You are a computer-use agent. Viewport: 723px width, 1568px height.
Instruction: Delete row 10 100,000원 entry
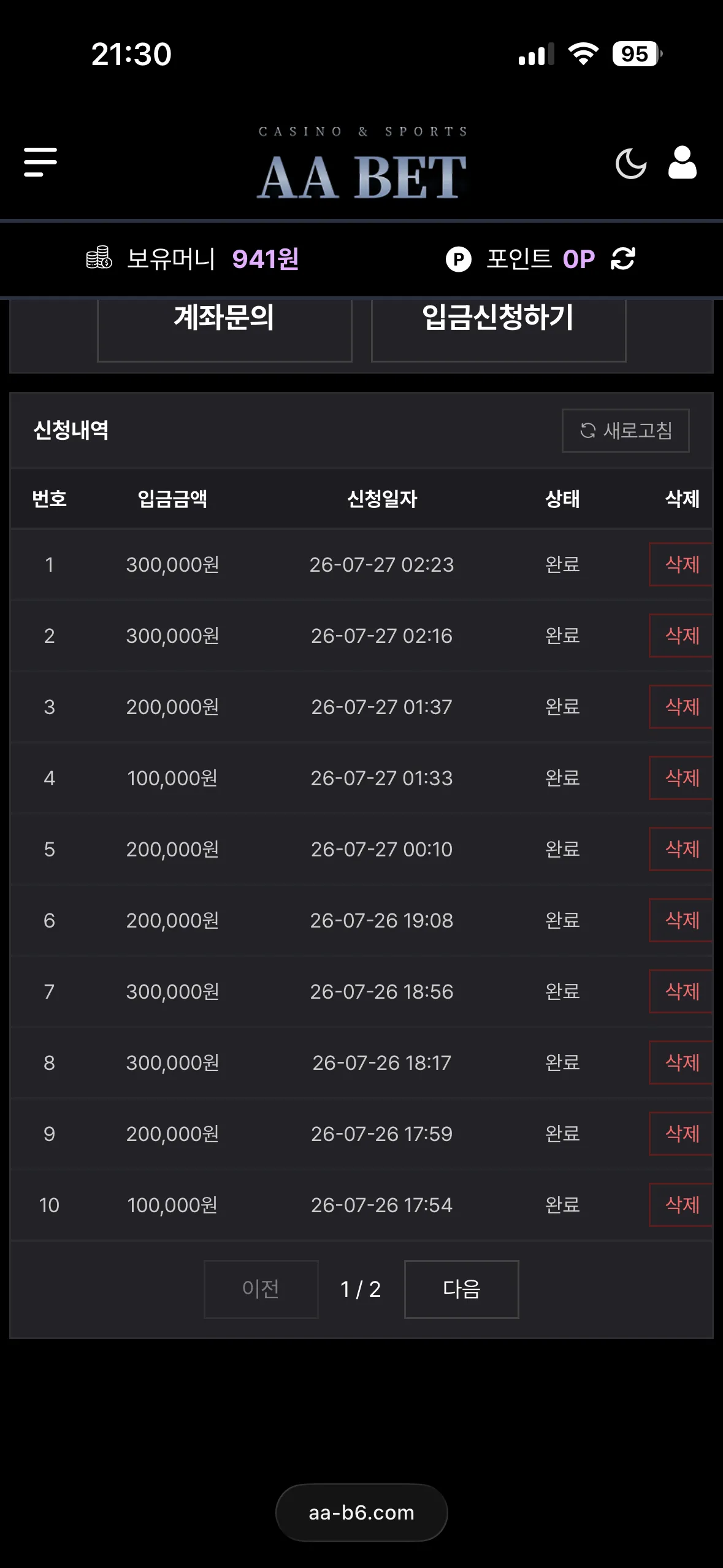pos(681,1205)
